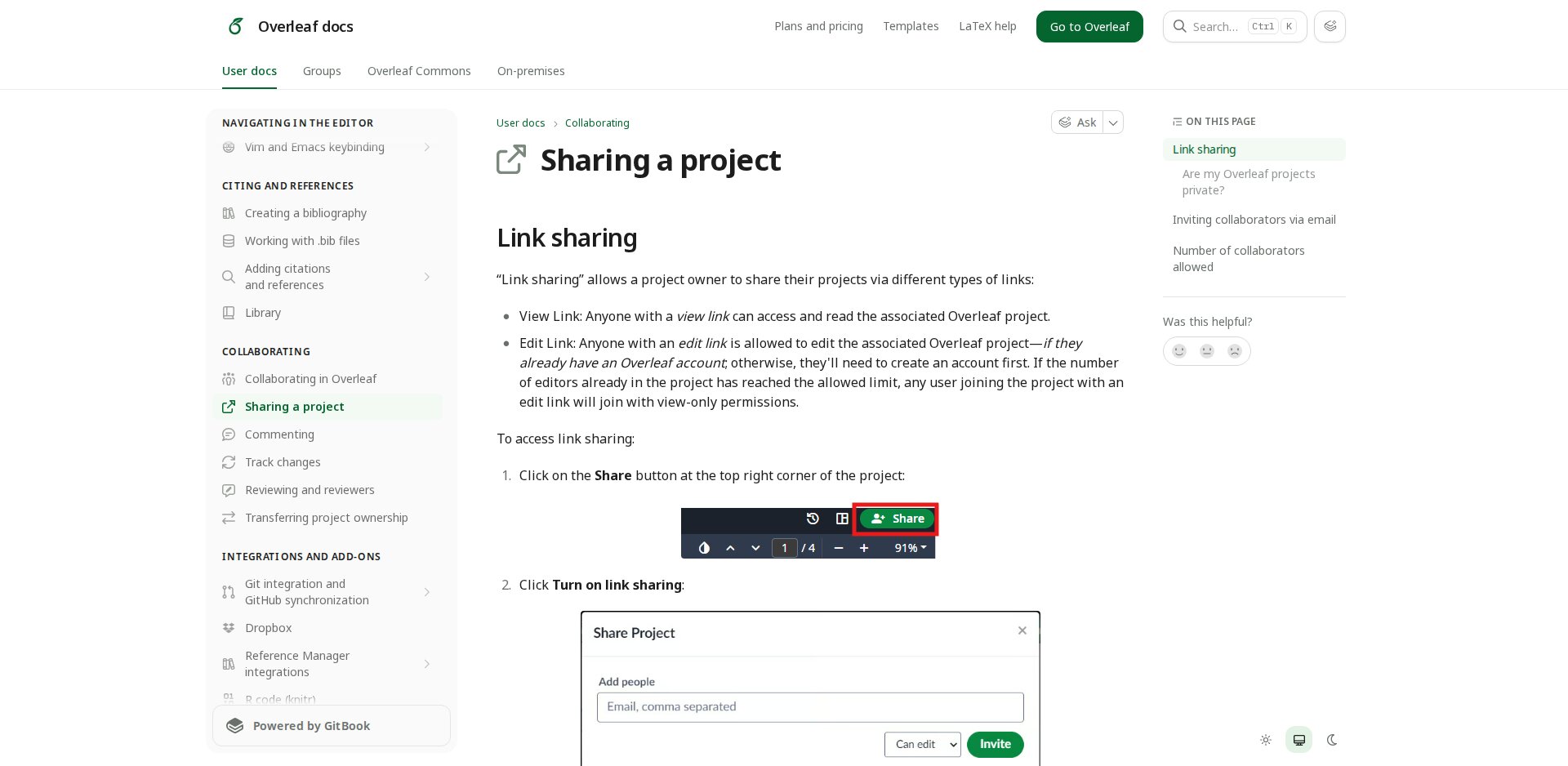The image size is (1568, 766).
Task: Click the Adding citations search icon
Action: 229,277
